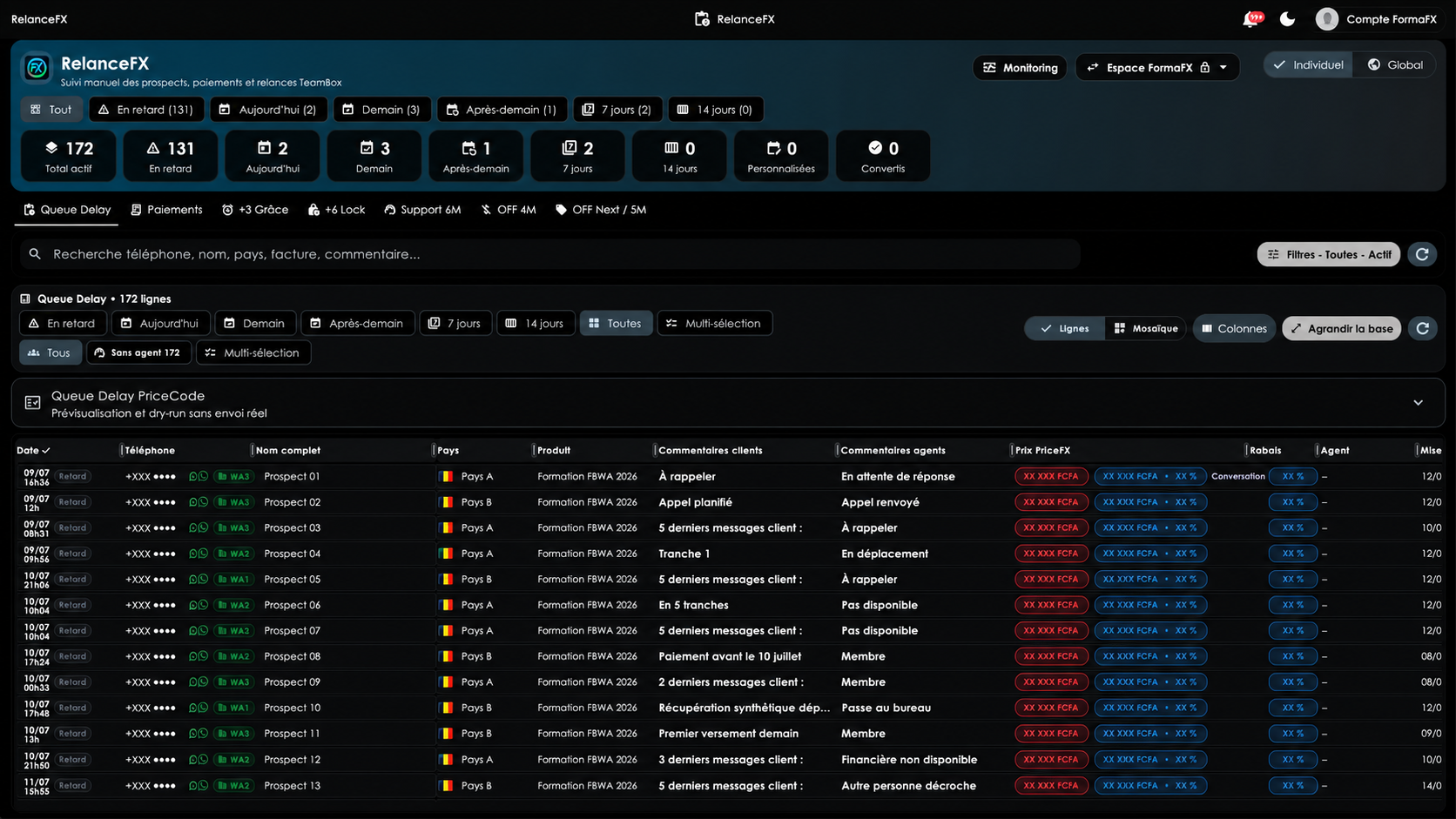
Task: Click Agrandir la base button
Action: click(1341, 328)
